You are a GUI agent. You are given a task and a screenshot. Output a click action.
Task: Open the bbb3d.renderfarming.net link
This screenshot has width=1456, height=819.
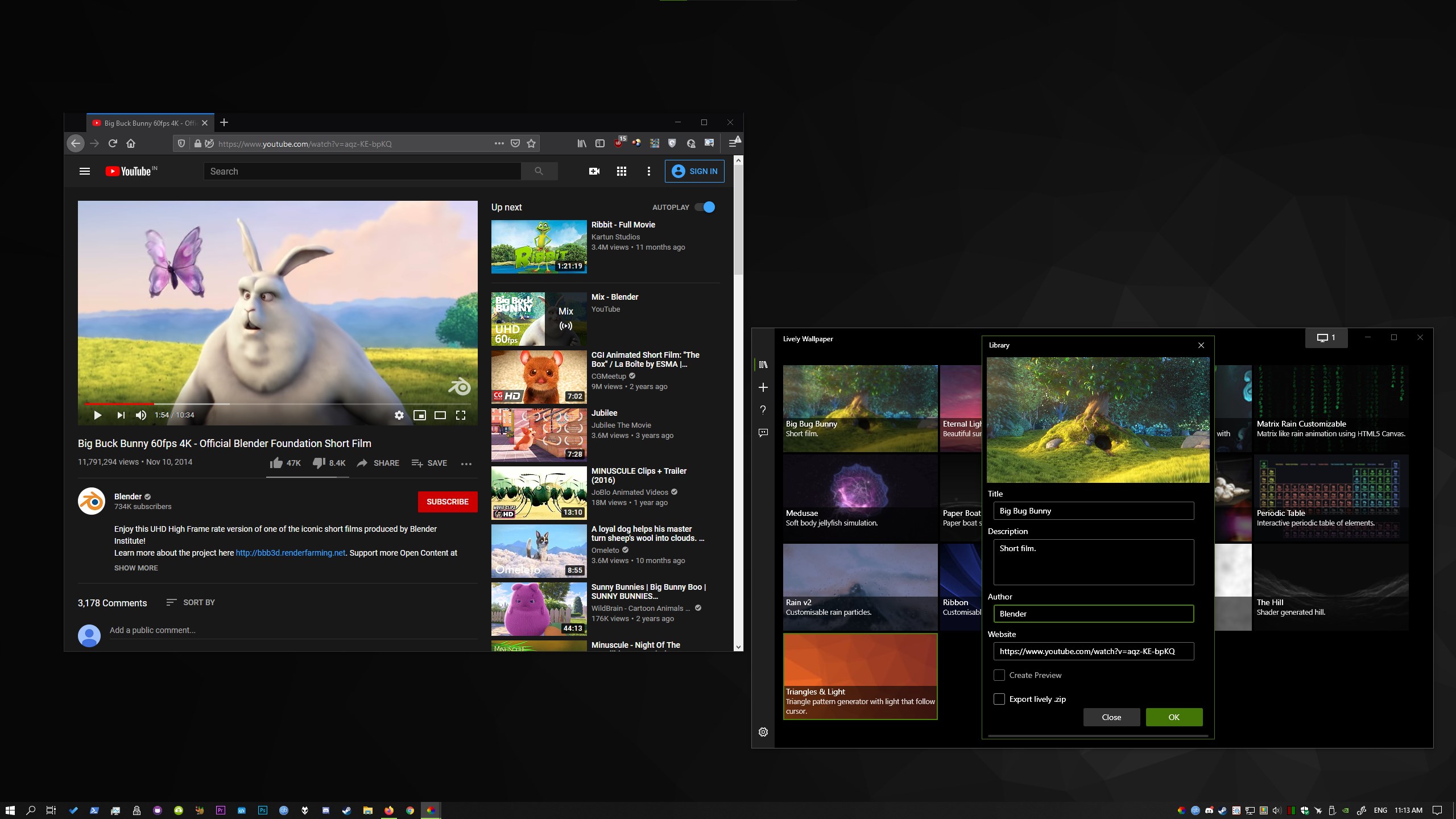pos(289,552)
